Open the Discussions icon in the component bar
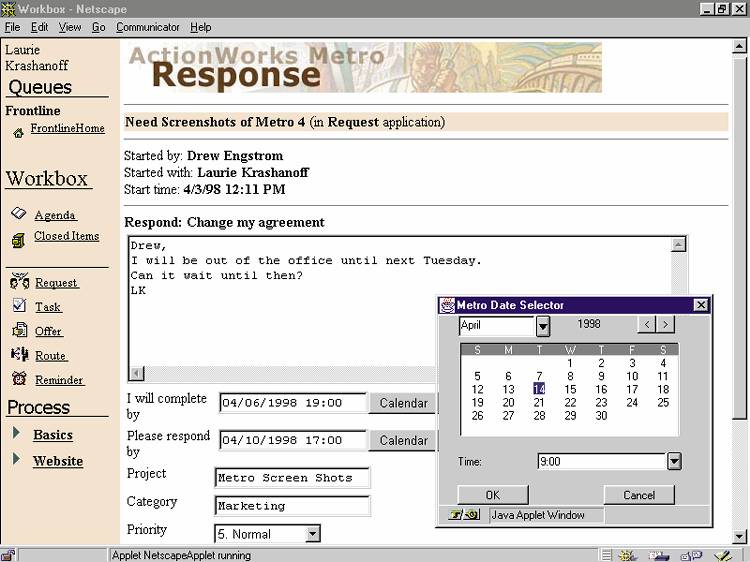Image resolution: width=750 pixels, height=562 pixels. (691, 555)
